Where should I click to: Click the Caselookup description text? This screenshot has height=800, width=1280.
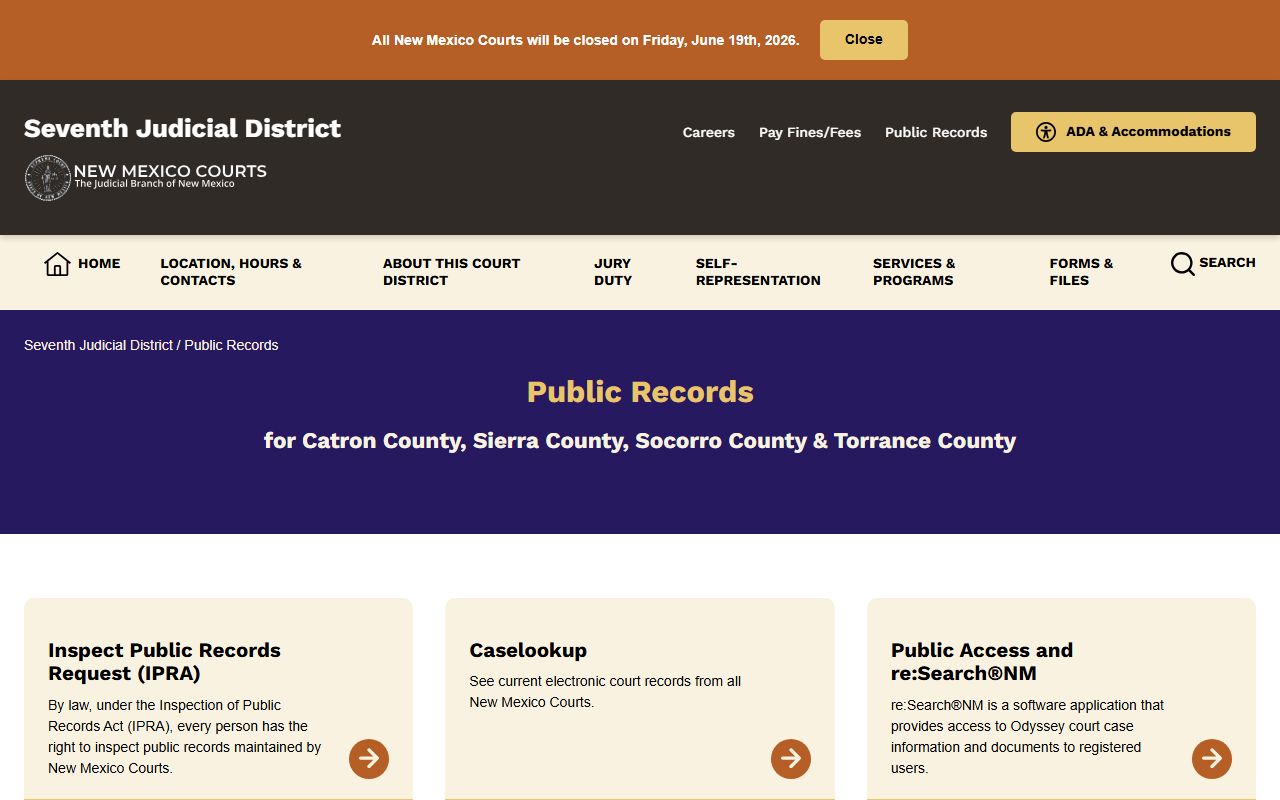pos(605,692)
